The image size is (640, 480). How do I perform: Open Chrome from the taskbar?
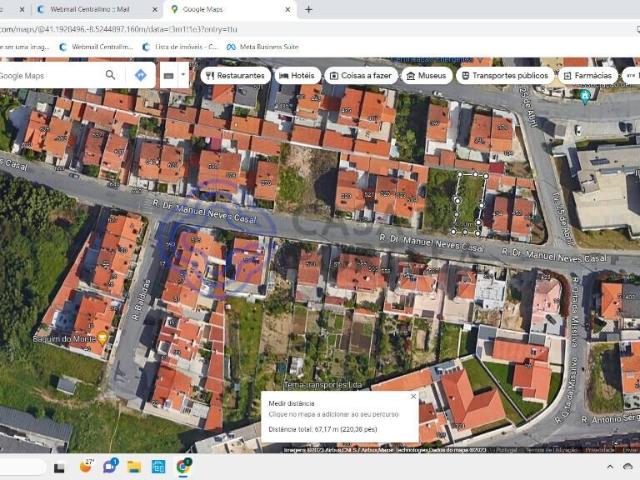(x=184, y=466)
